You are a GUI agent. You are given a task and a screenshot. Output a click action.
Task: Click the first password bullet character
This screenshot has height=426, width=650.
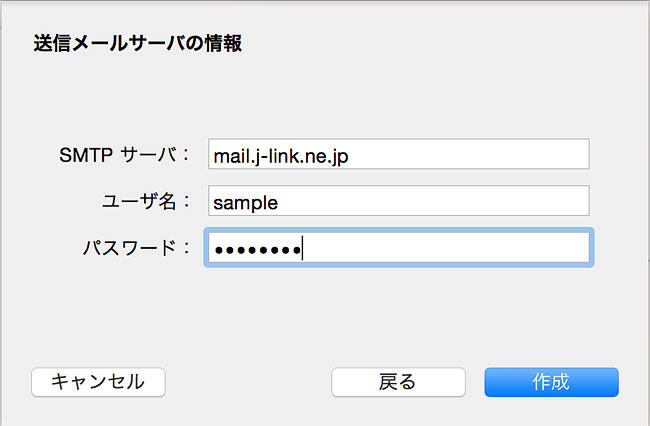[219, 250]
